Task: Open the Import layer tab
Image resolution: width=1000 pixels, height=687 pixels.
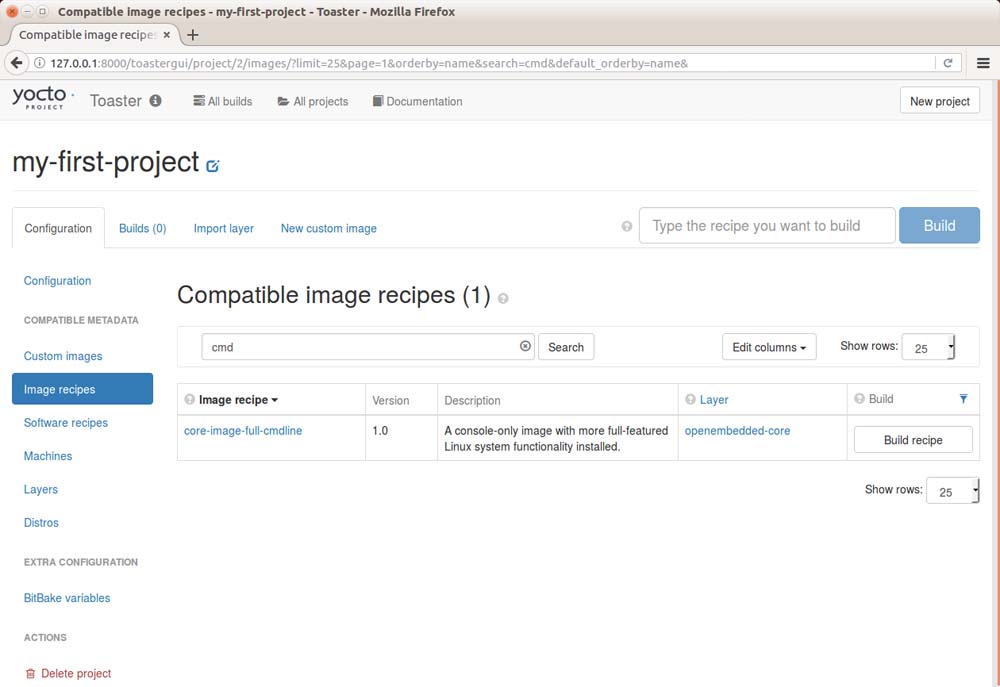Action: 223,228
